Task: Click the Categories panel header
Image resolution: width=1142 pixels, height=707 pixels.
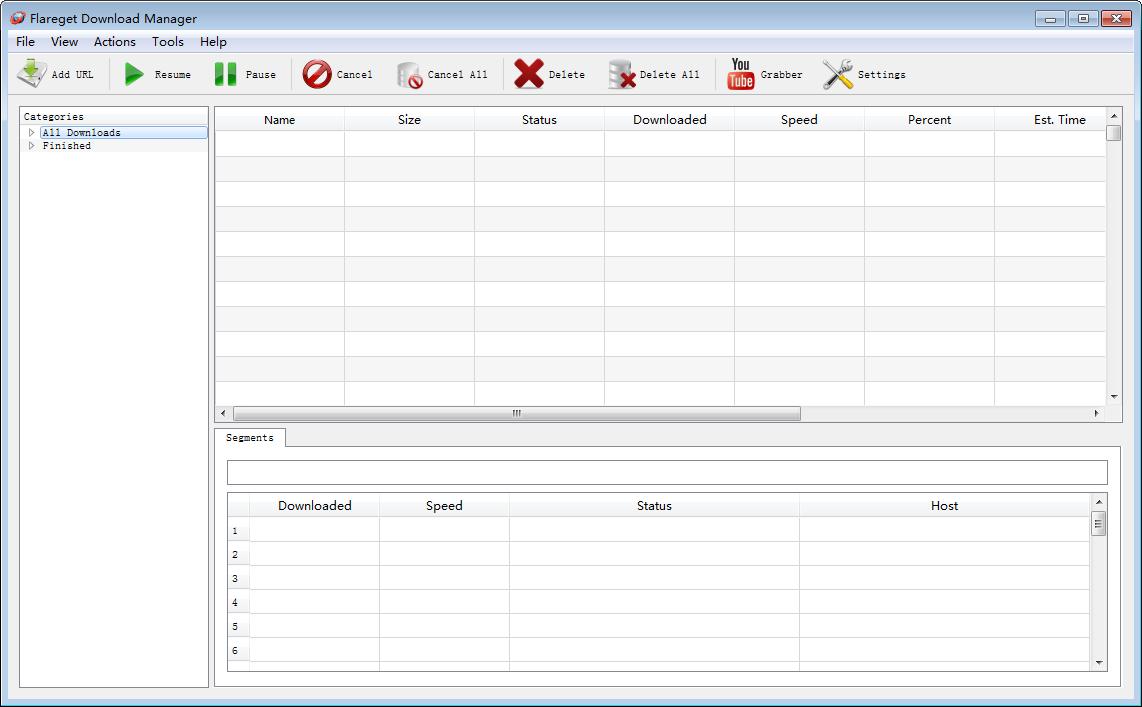Action: point(114,116)
